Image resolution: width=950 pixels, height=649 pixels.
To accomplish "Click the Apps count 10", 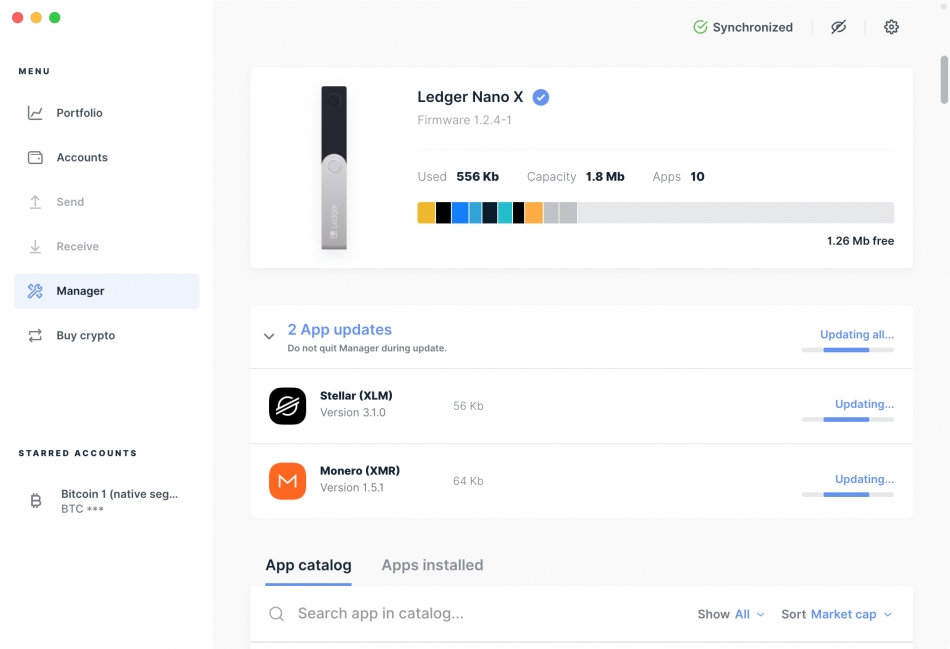I will point(697,176).
